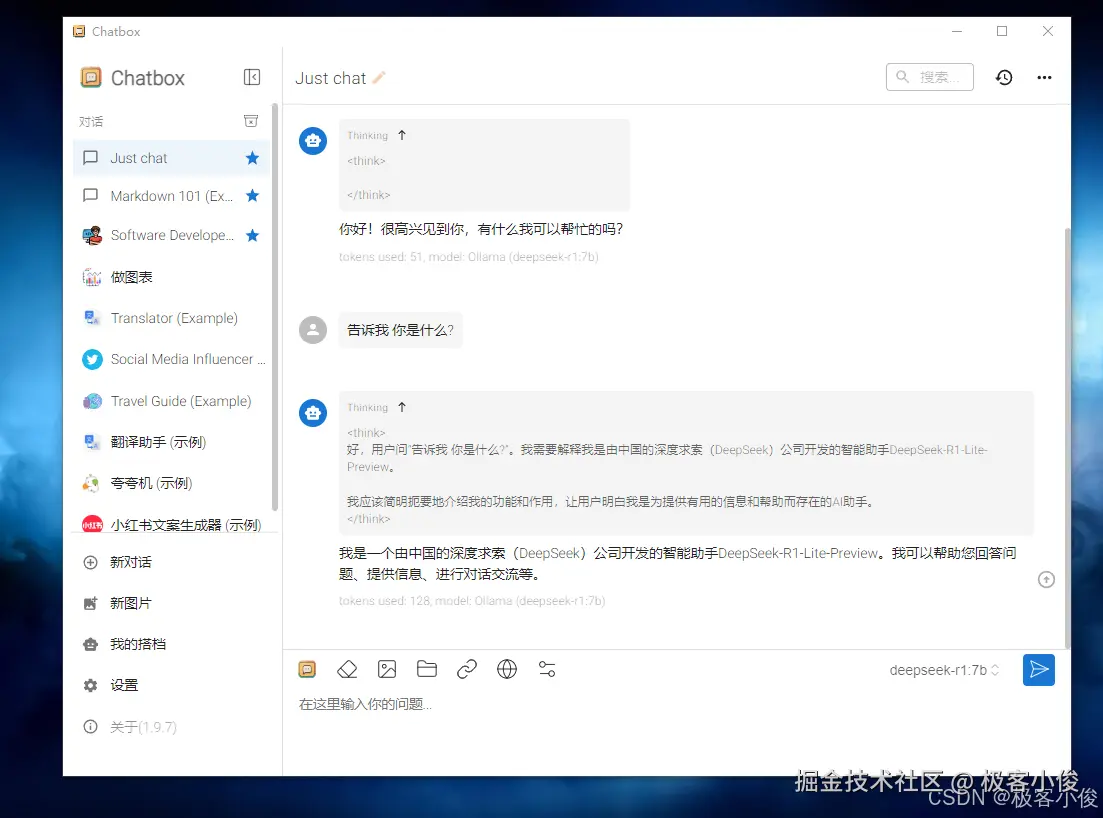Select Translator (Example) conversation
This screenshot has height=818, width=1103.
coord(171,318)
